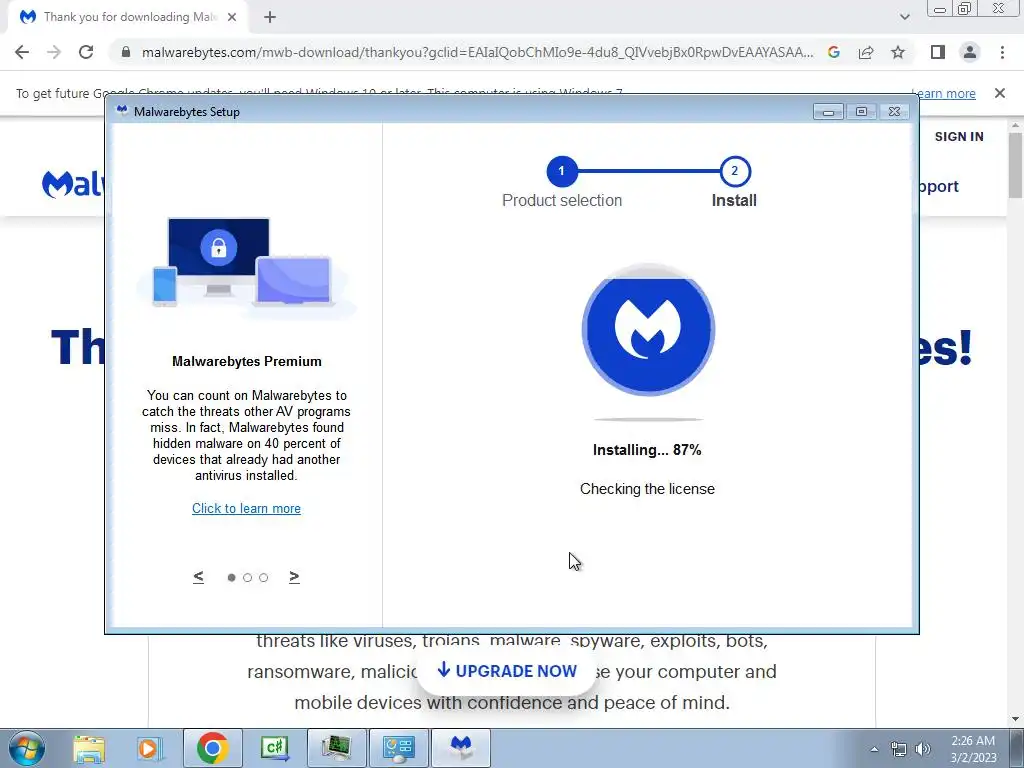Open the Control Panel taskbar icon
This screenshot has width=1024, height=768.
pos(398,748)
